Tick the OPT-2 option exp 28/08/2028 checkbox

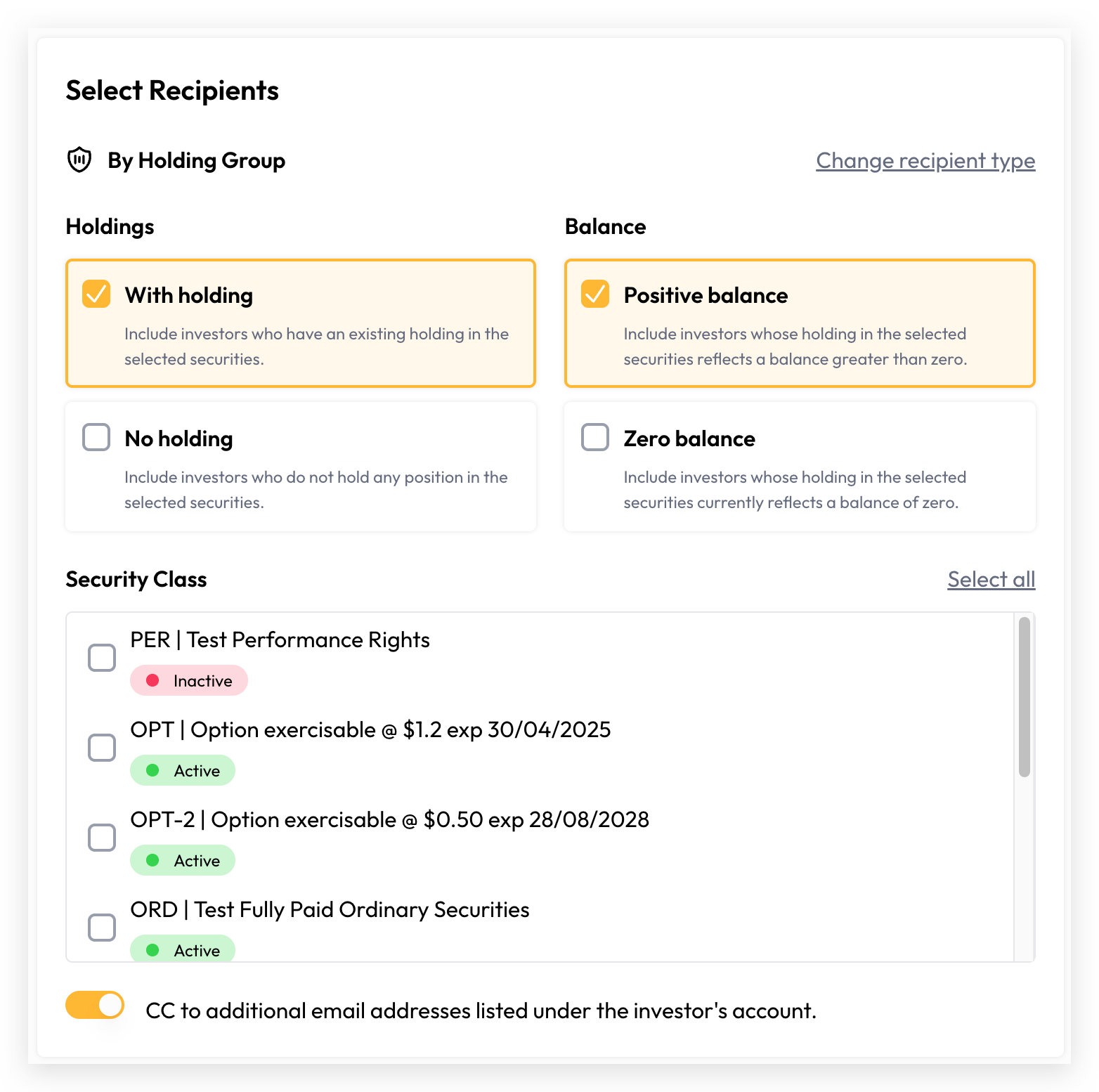coord(102,838)
